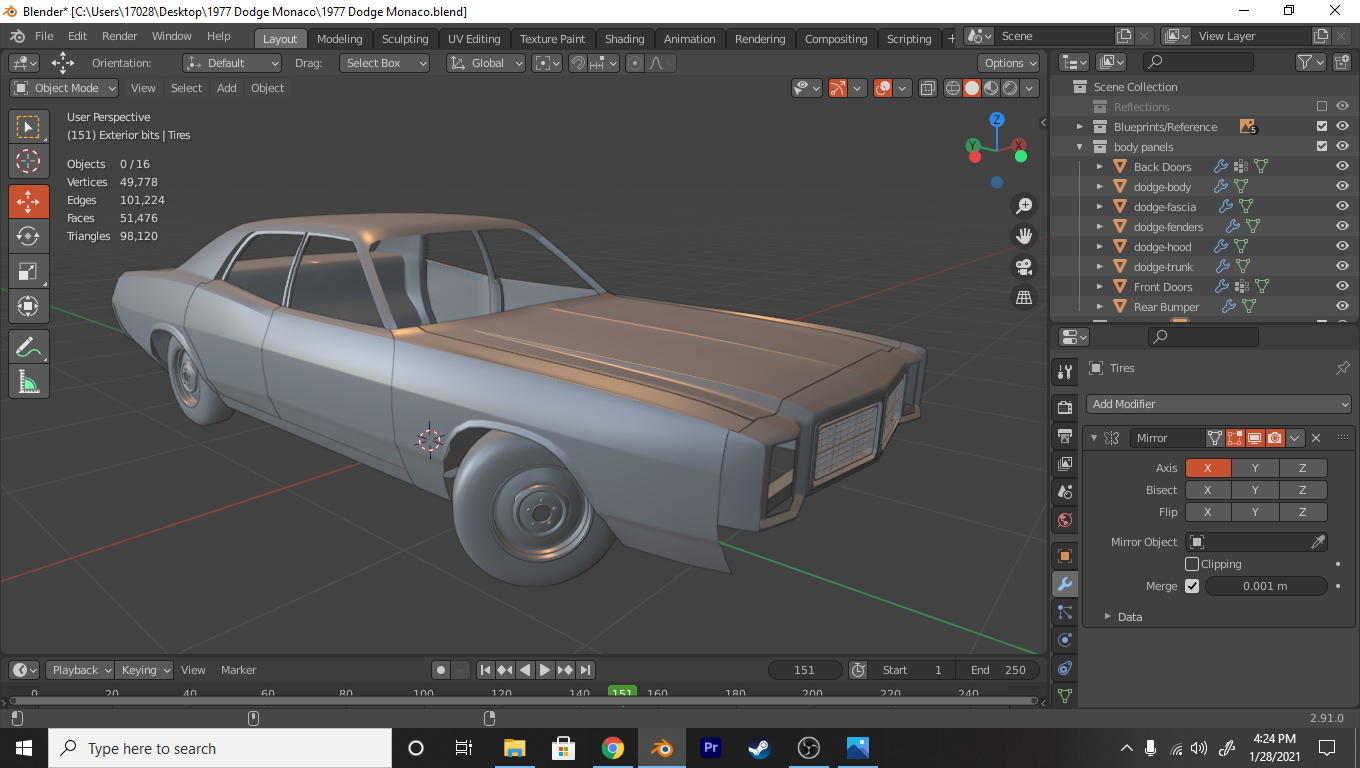1360x768 pixels.
Task: Open the Object Mode dropdown
Action: (64, 88)
